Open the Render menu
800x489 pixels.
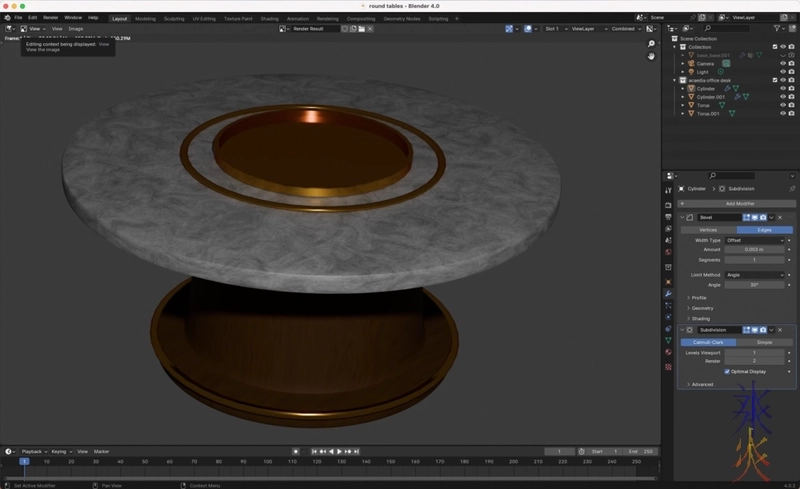pos(50,18)
